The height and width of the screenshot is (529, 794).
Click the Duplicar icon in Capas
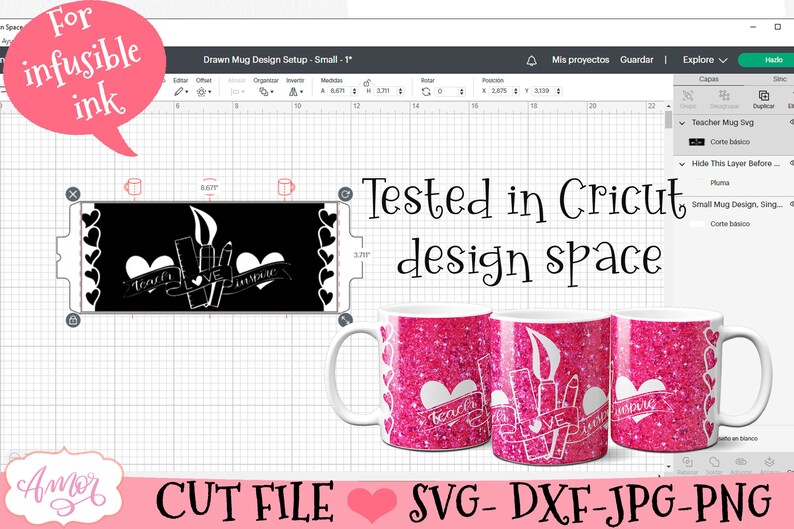[764, 95]
